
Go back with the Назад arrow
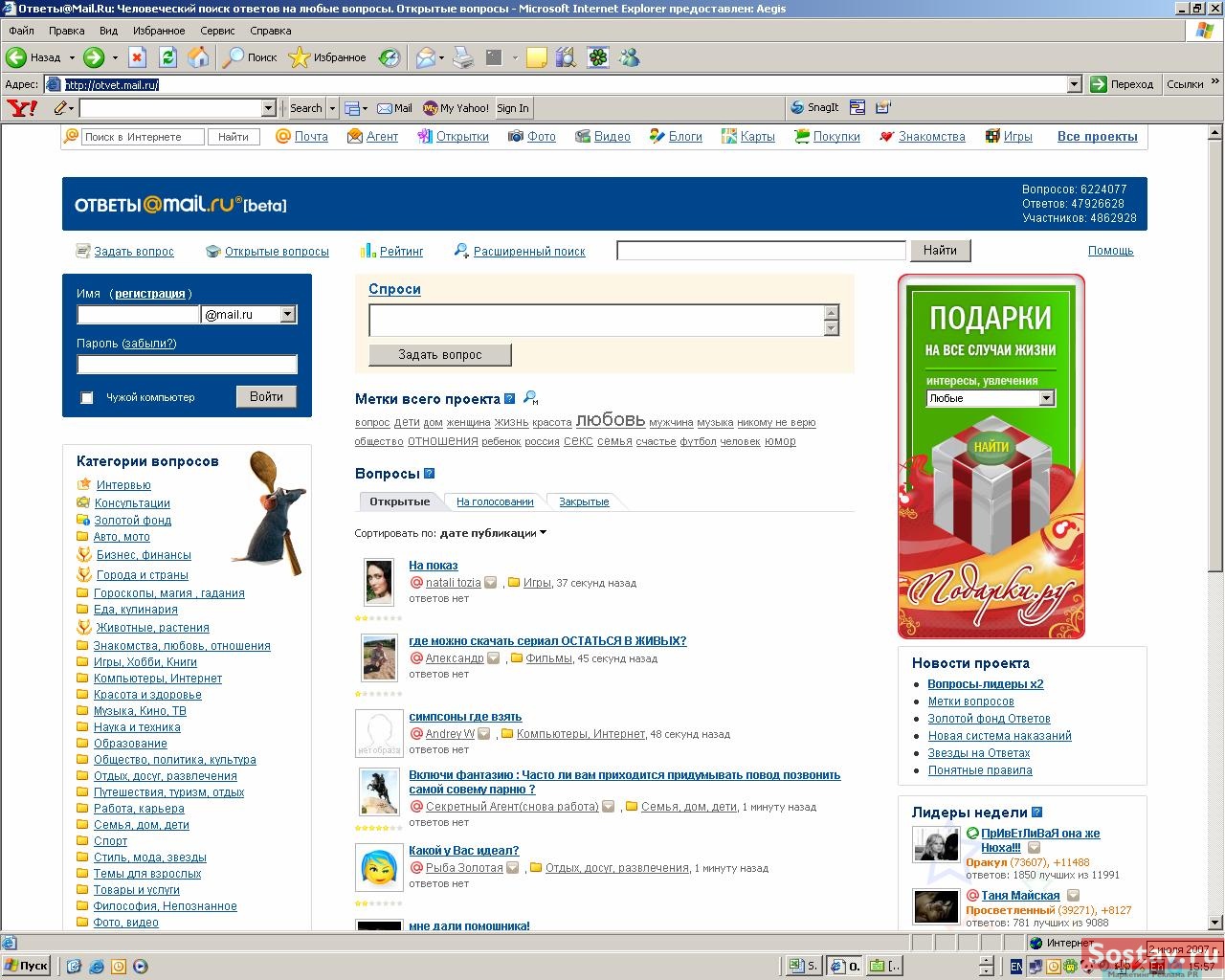pos(33,57)
